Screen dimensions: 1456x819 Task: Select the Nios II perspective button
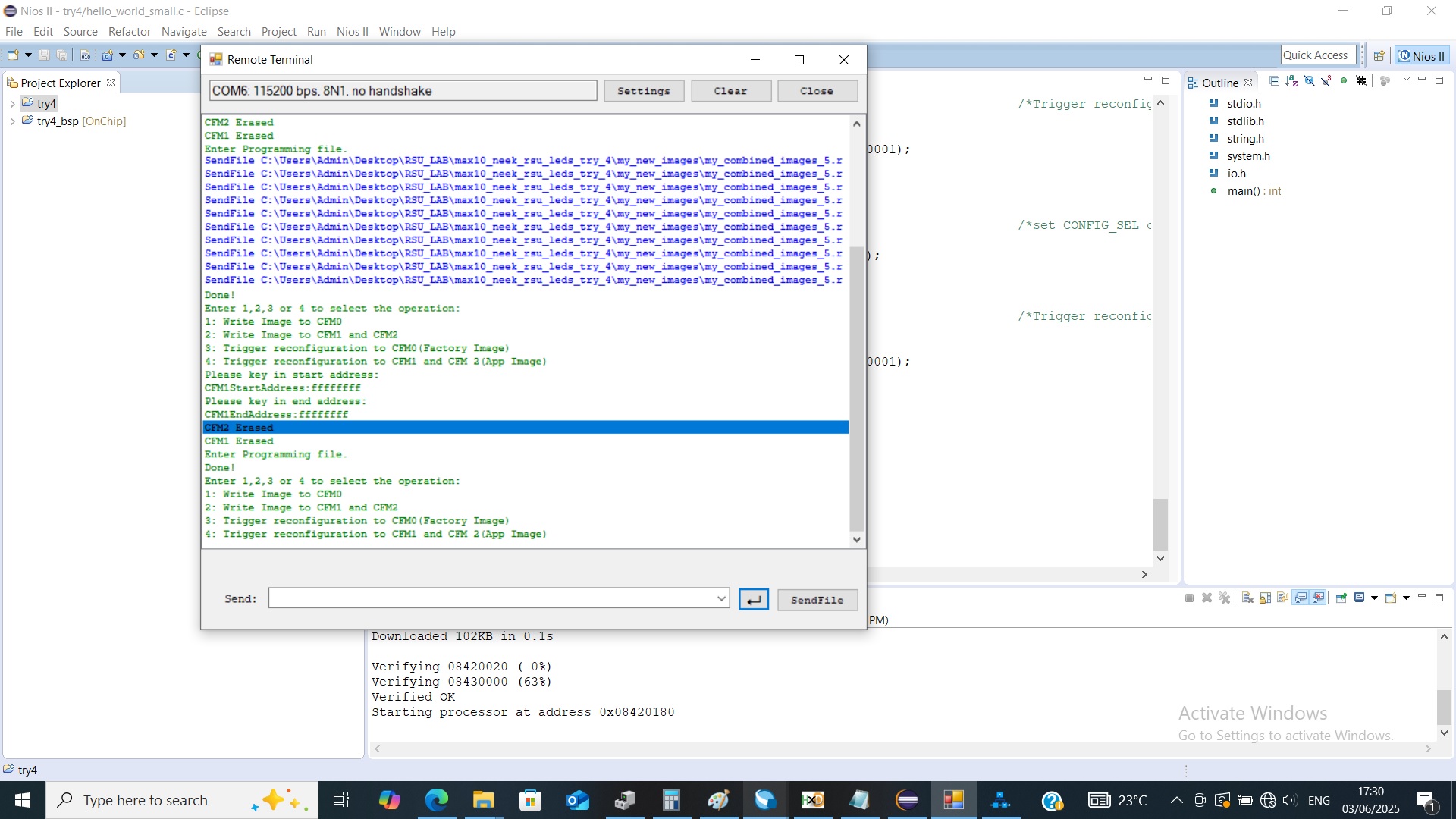1422,56
